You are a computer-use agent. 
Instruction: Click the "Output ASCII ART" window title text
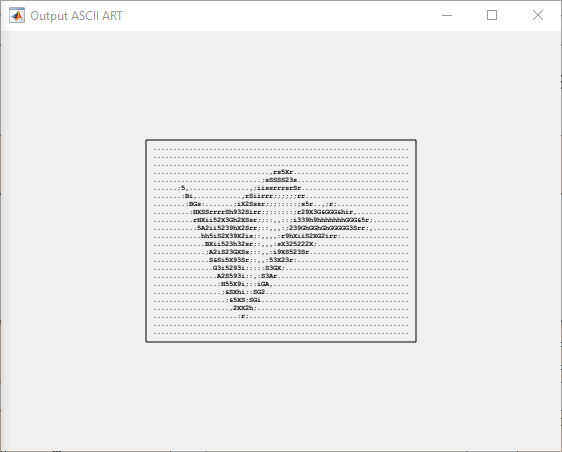[76, 16]
